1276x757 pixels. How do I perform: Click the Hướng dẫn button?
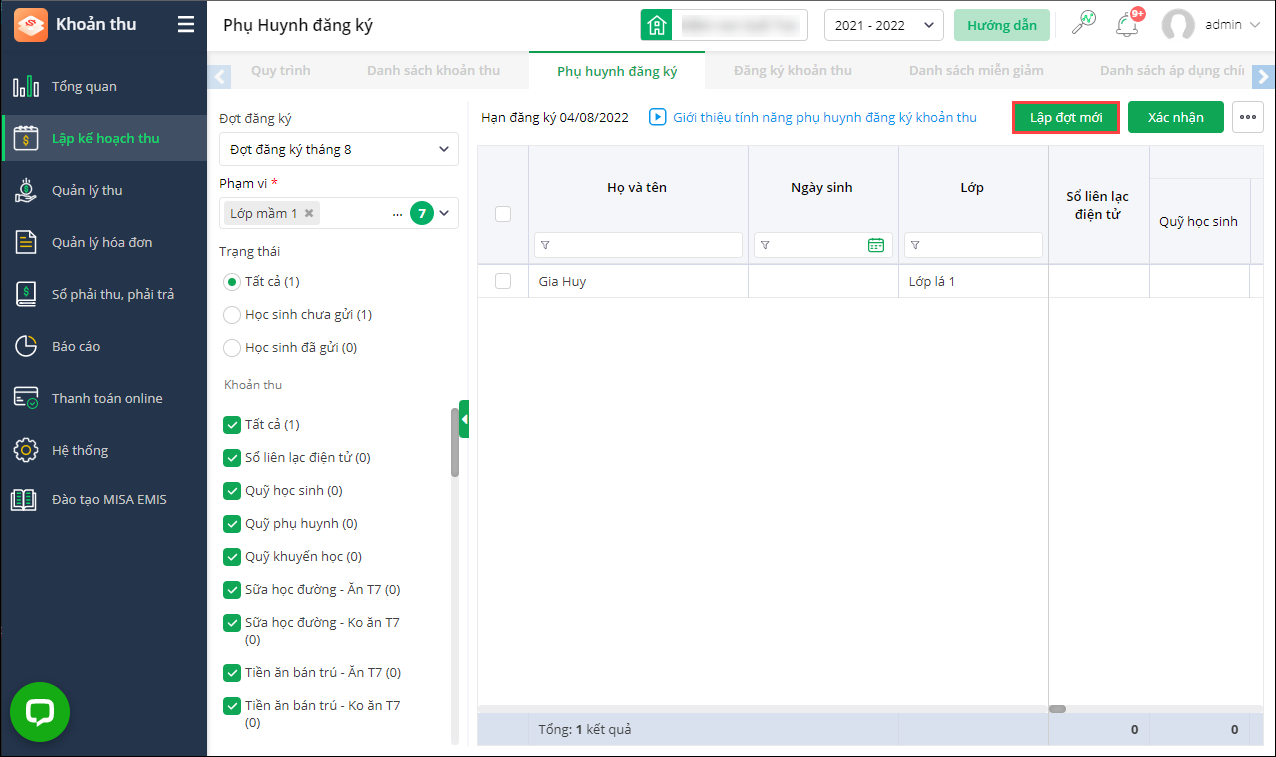click(1002, 25)
